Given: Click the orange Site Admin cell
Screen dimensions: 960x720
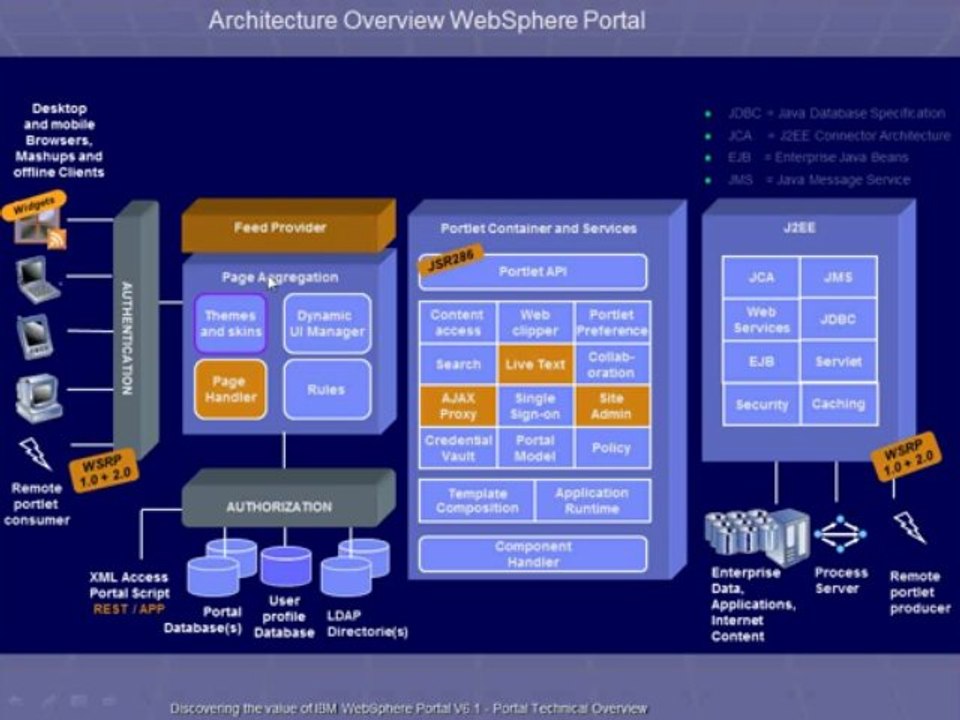Looking at the screenshot, I should point(612,406).
